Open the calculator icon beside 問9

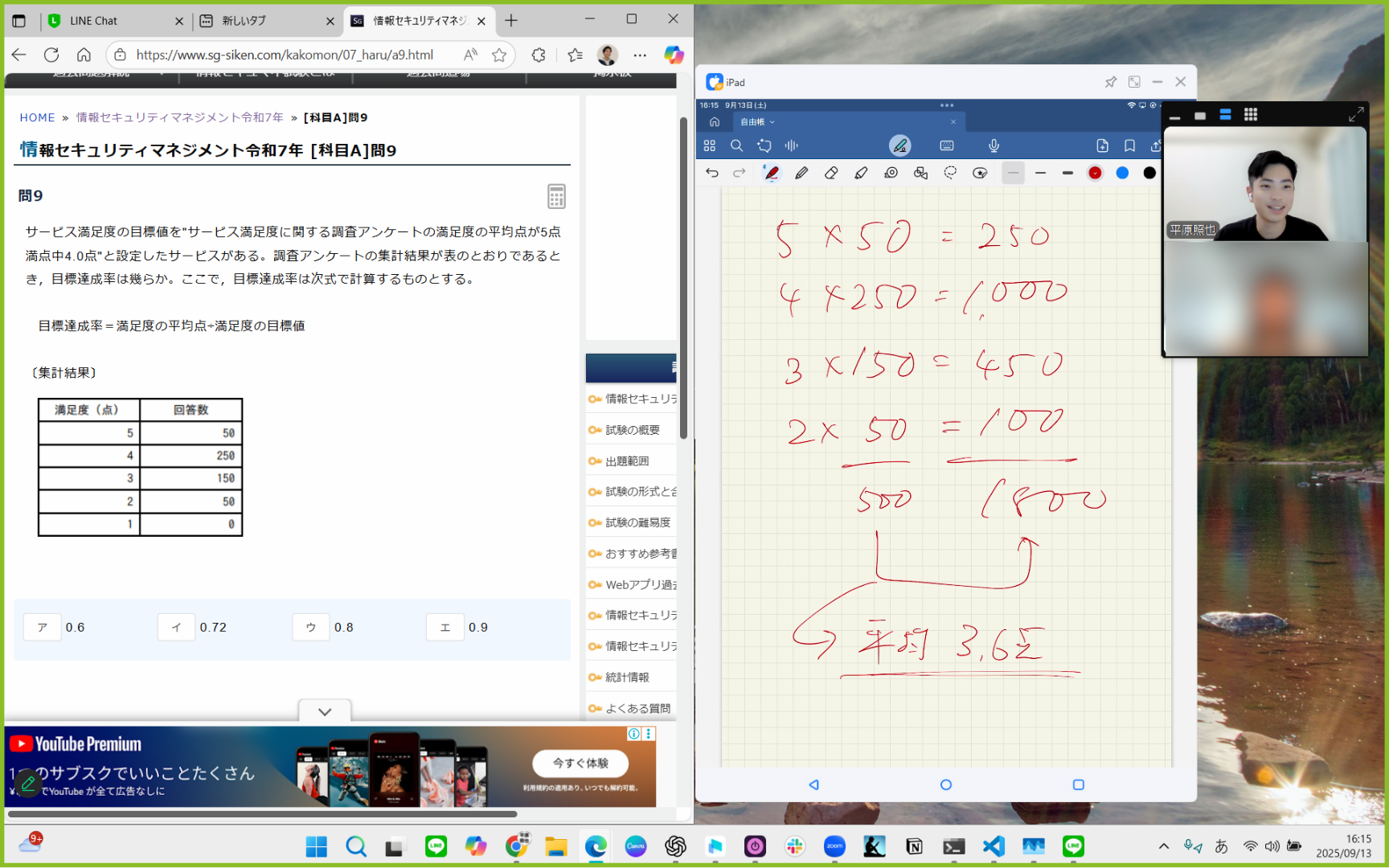click(x=556, y=196)
